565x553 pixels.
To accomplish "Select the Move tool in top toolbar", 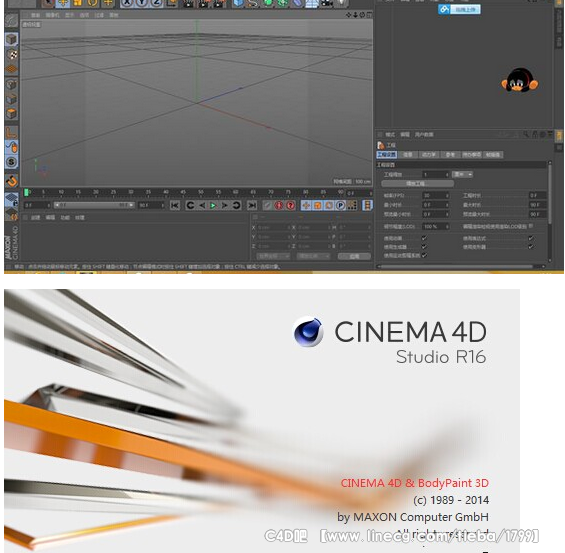I will click(x=63, y=3).
